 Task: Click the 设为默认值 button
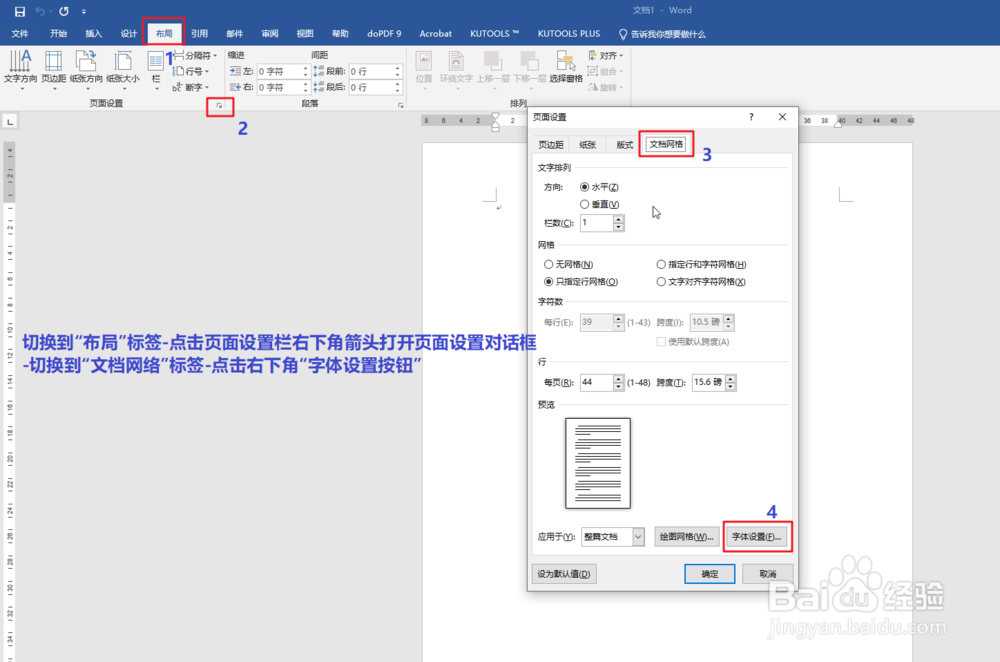tap(564, 574)
